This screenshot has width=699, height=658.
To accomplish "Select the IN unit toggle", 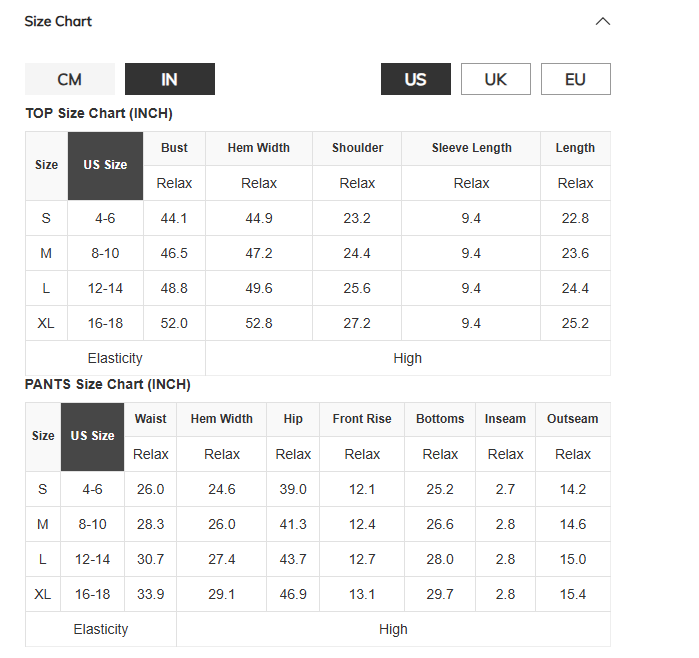I will [x=170, y=79].
